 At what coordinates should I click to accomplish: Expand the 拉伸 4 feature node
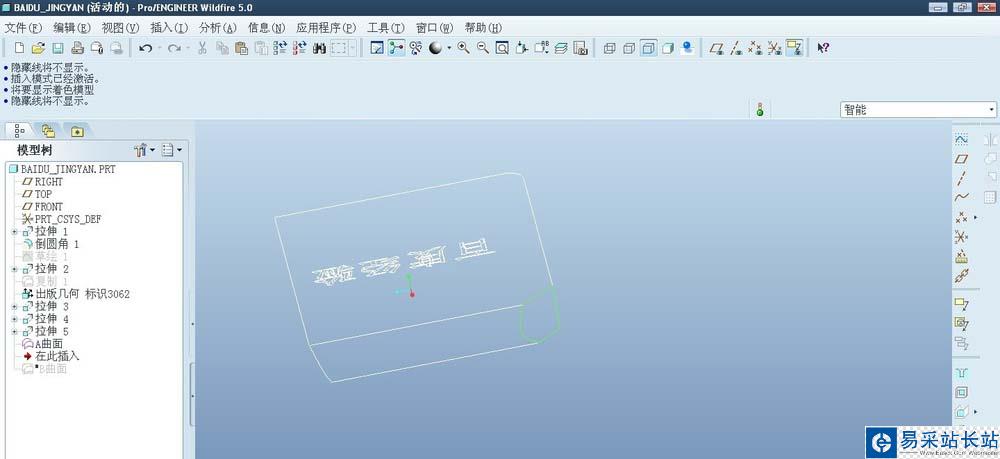pyautogui.click(x=15, y=319)
